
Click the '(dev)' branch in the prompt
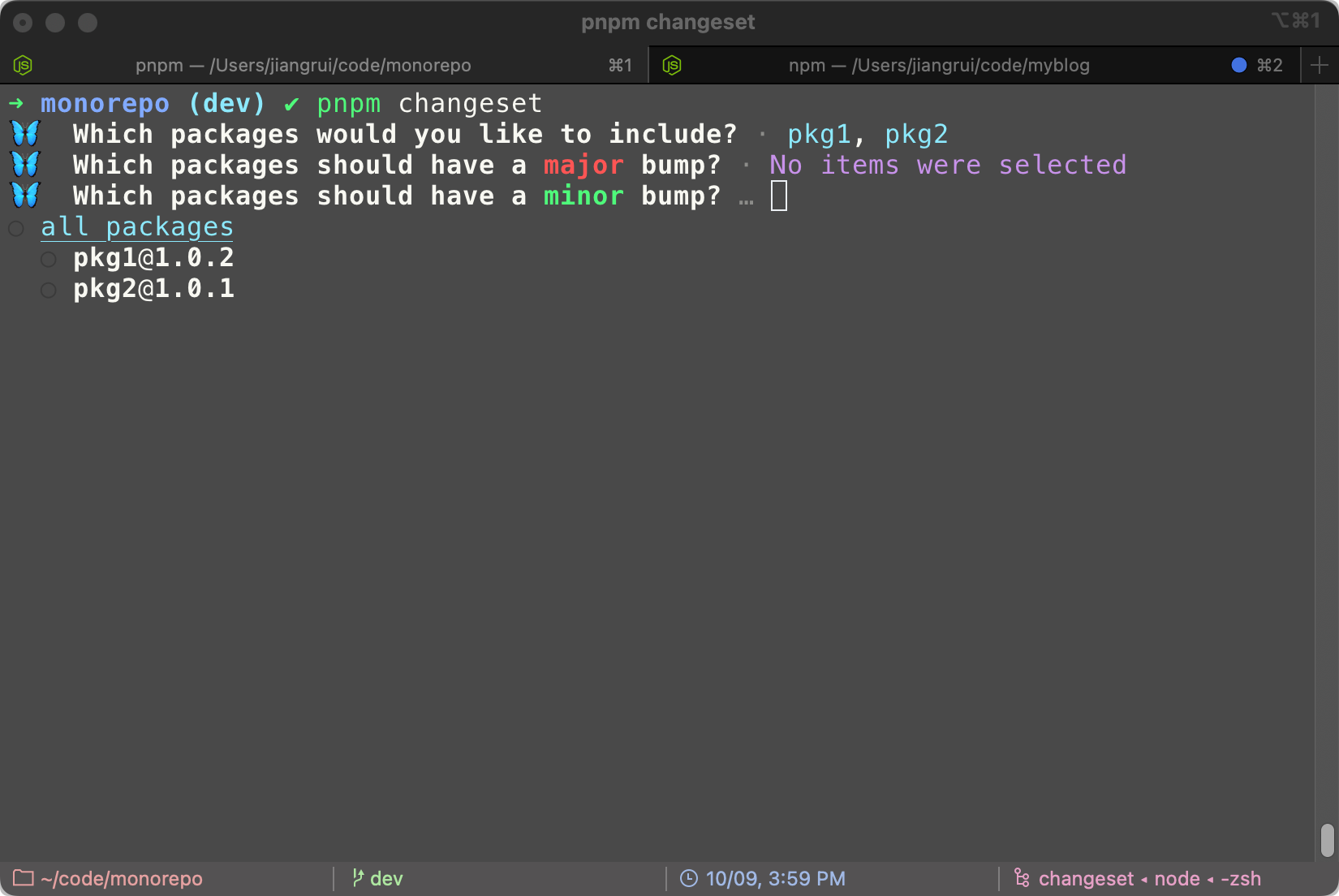click(x=226, y=103)
